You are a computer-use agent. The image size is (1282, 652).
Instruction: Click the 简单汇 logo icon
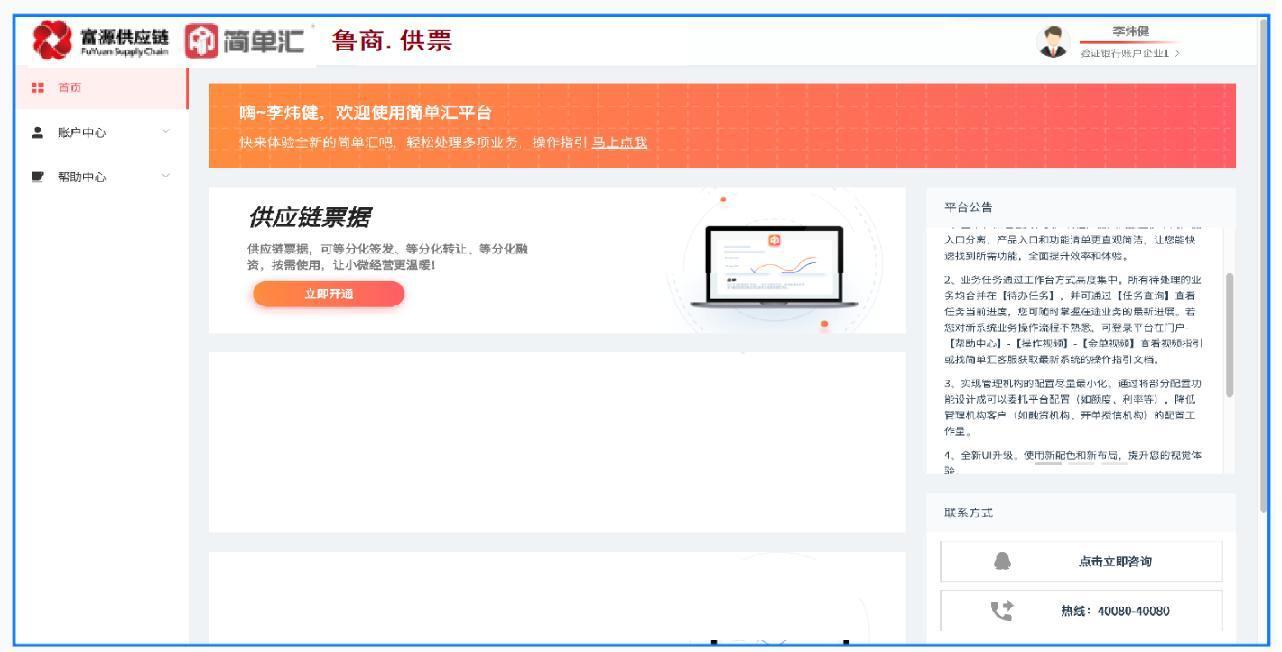(205, 41)
